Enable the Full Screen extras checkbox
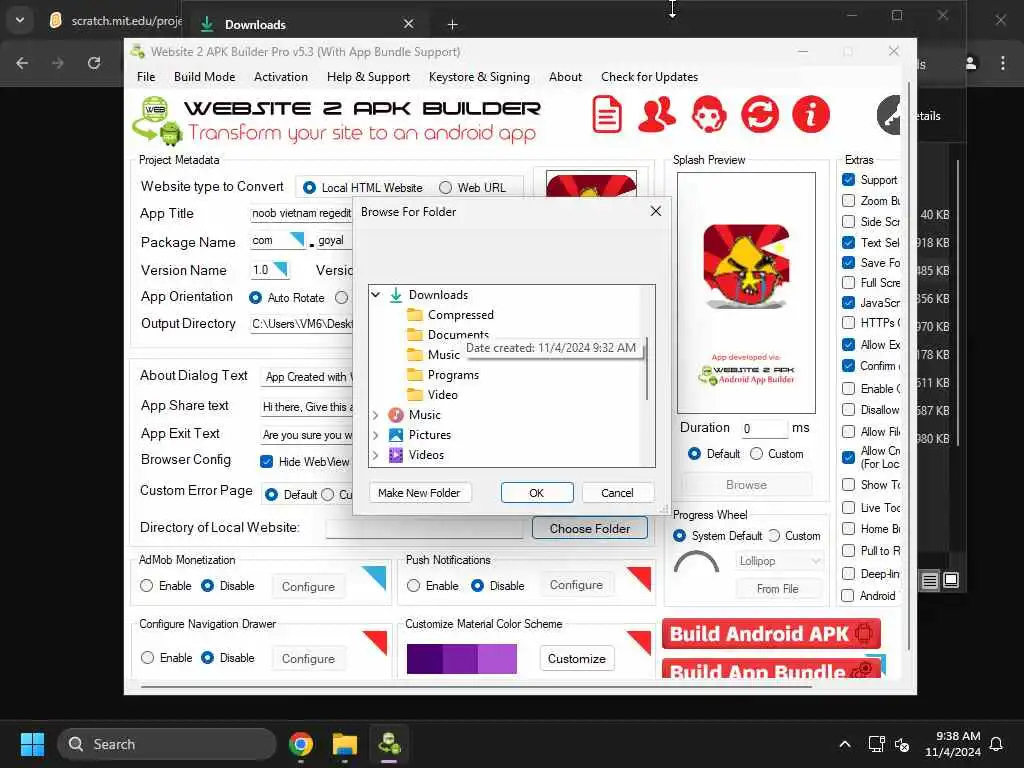The width and height of the screenshot is (1024, 768). point(848,283)
